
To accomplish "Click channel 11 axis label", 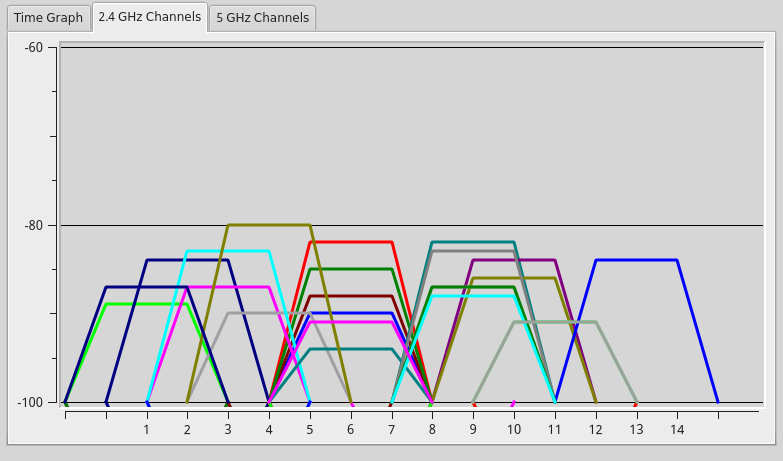I will click(x=555, y=430).
